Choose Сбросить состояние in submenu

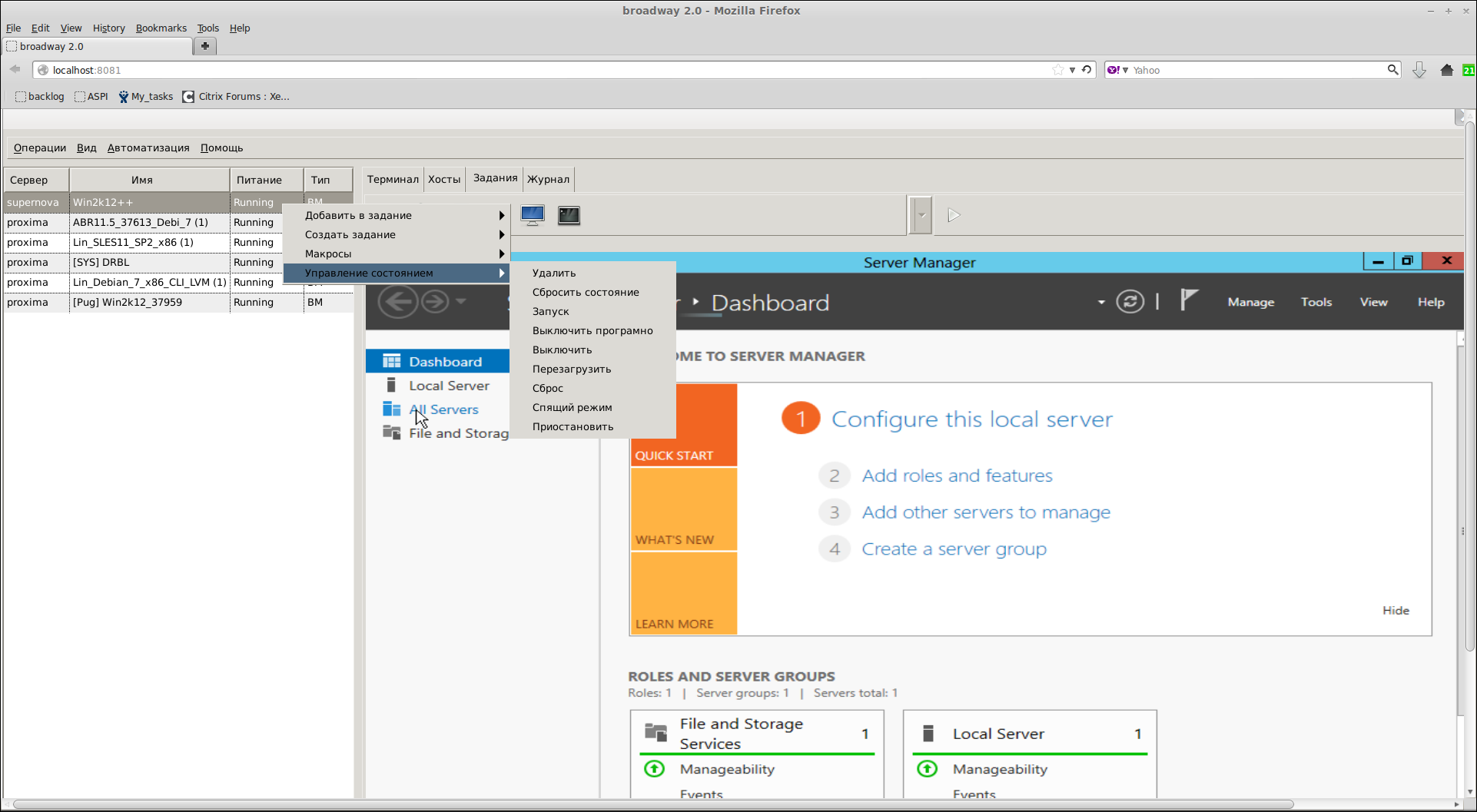pyautogui.click(x=592, y=292)
